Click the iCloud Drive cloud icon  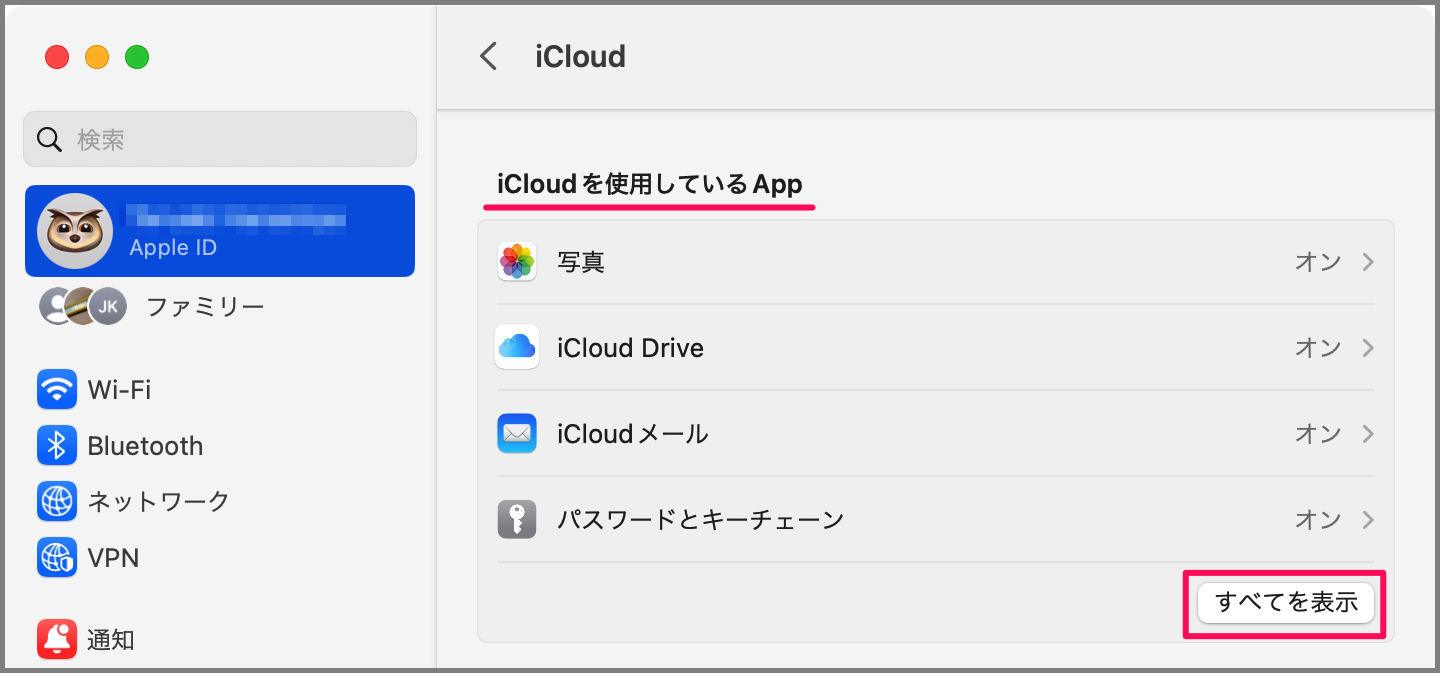517,348
